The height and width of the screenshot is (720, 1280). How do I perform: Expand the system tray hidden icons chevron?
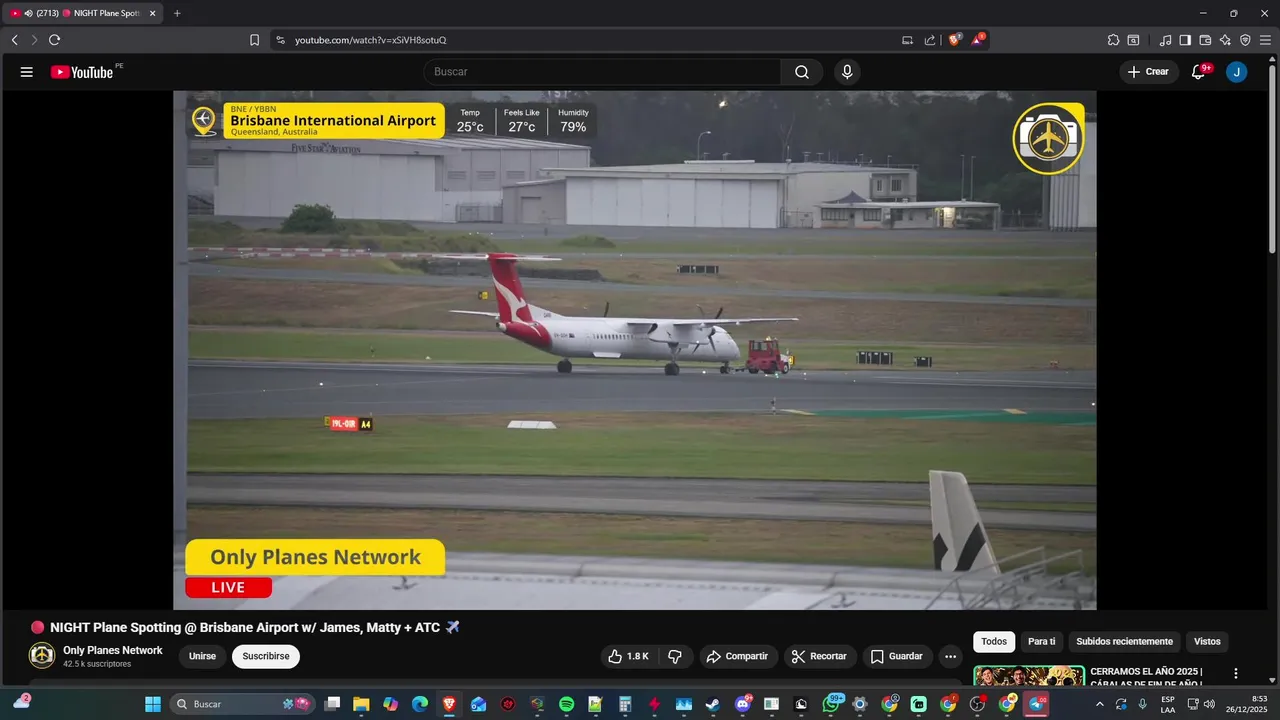1100,704
